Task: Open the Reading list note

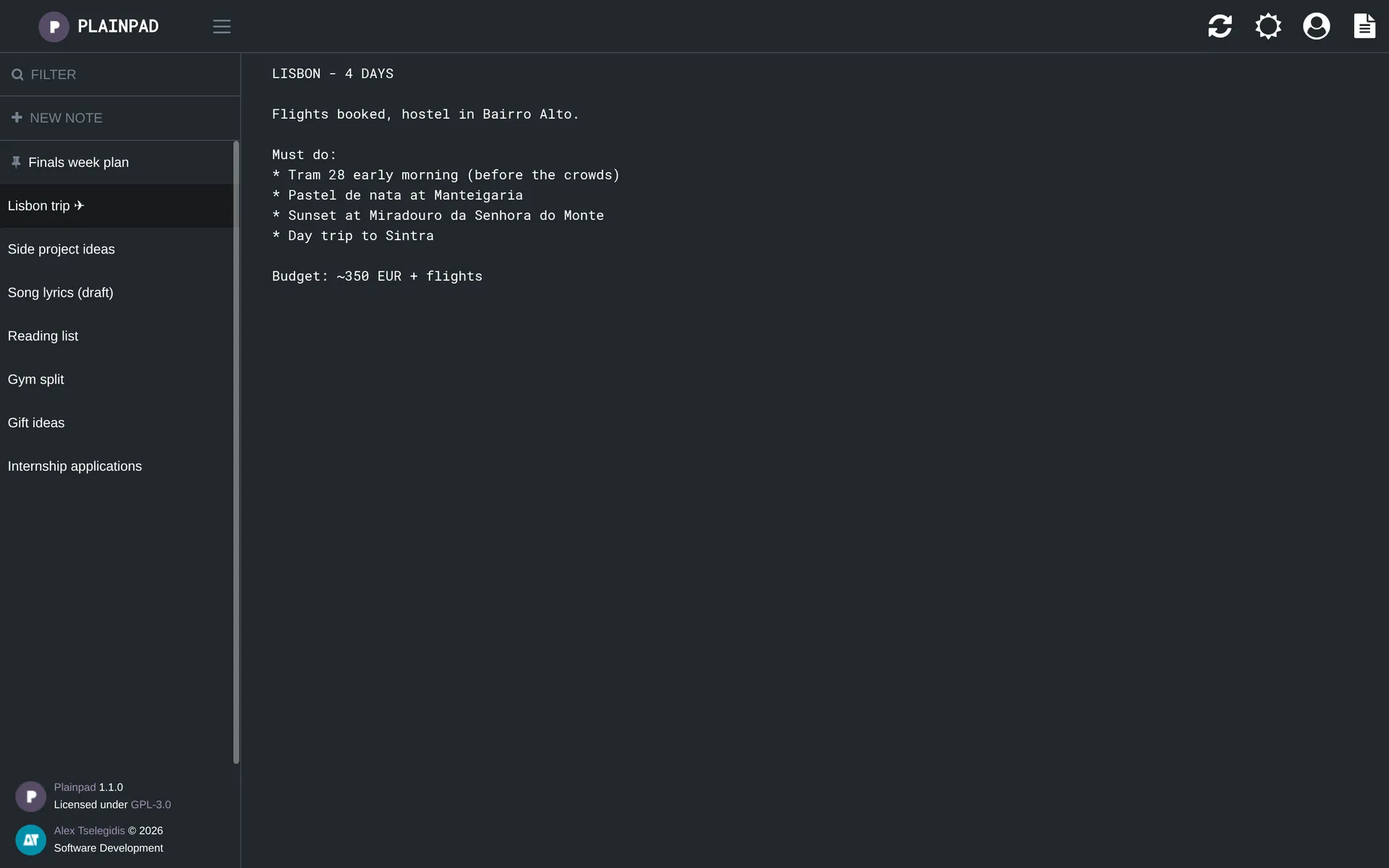Action: (116, 336)
